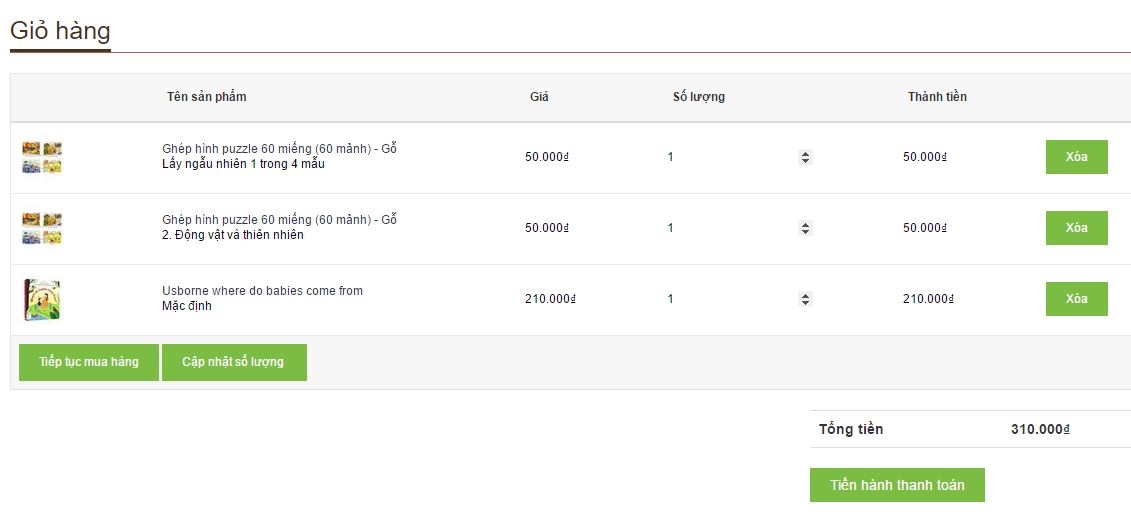Open Usborne where do babies come from
The width and height of the screenshot is (1131, 528).
pyautogui.click(x=262, y=291)
